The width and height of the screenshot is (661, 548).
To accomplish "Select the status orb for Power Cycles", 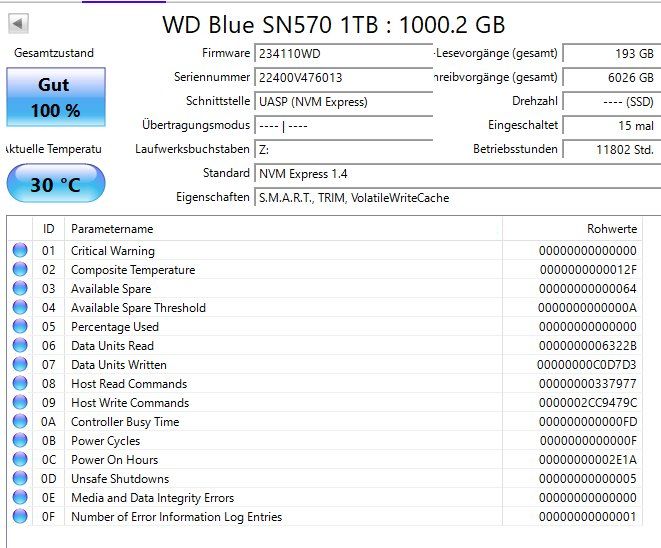I will click(x=20, y=441).
